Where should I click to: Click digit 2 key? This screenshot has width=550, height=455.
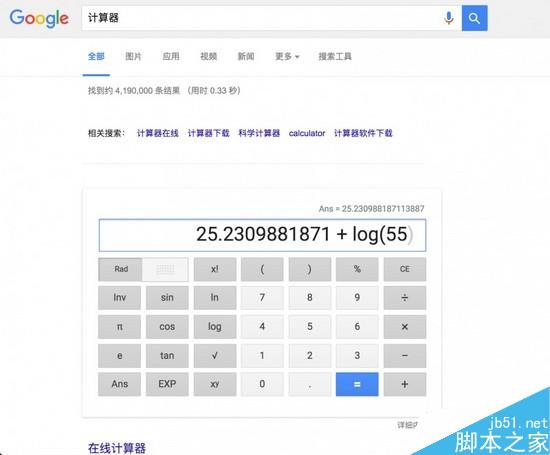point(310,356)
